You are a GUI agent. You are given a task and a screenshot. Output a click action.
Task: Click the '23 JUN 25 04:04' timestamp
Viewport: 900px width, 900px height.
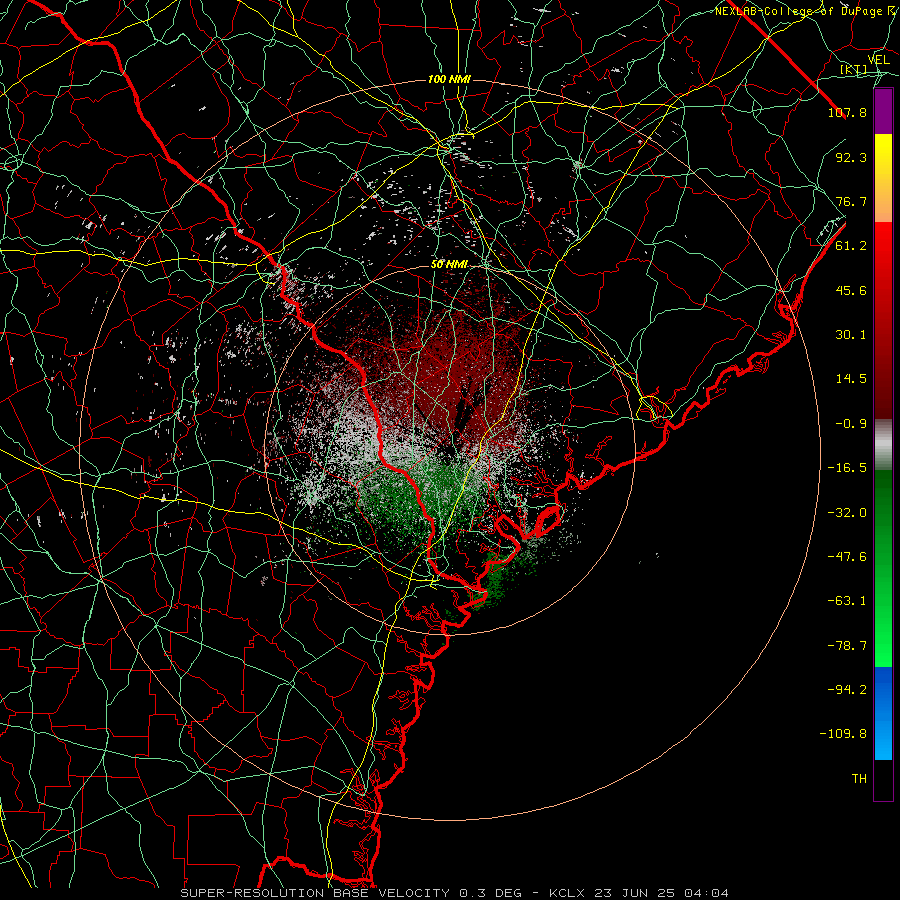point(659,893)
